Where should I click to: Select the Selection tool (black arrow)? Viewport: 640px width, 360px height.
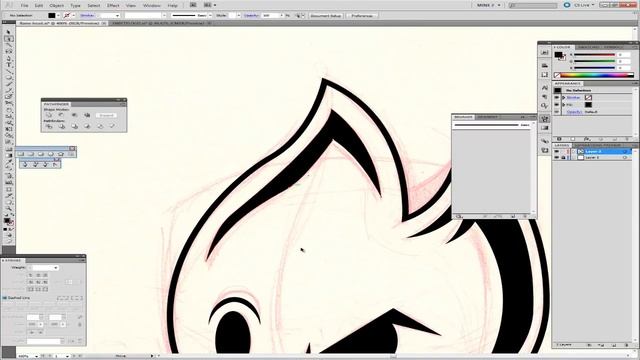click(x=8, y=32)
